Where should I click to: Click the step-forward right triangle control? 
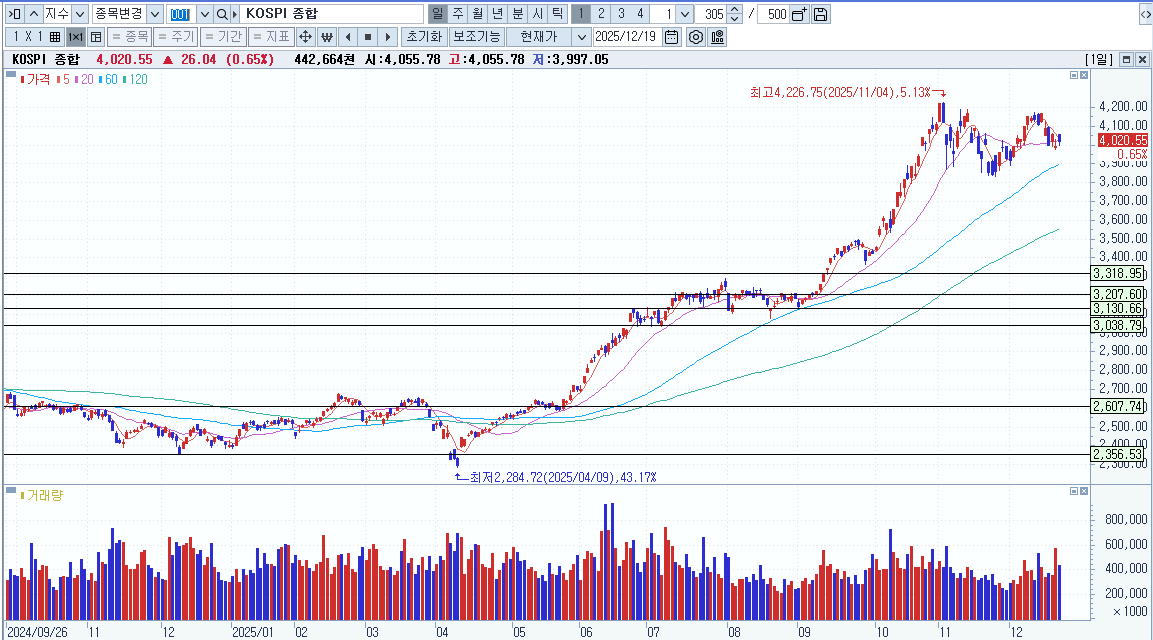[388, 37]
